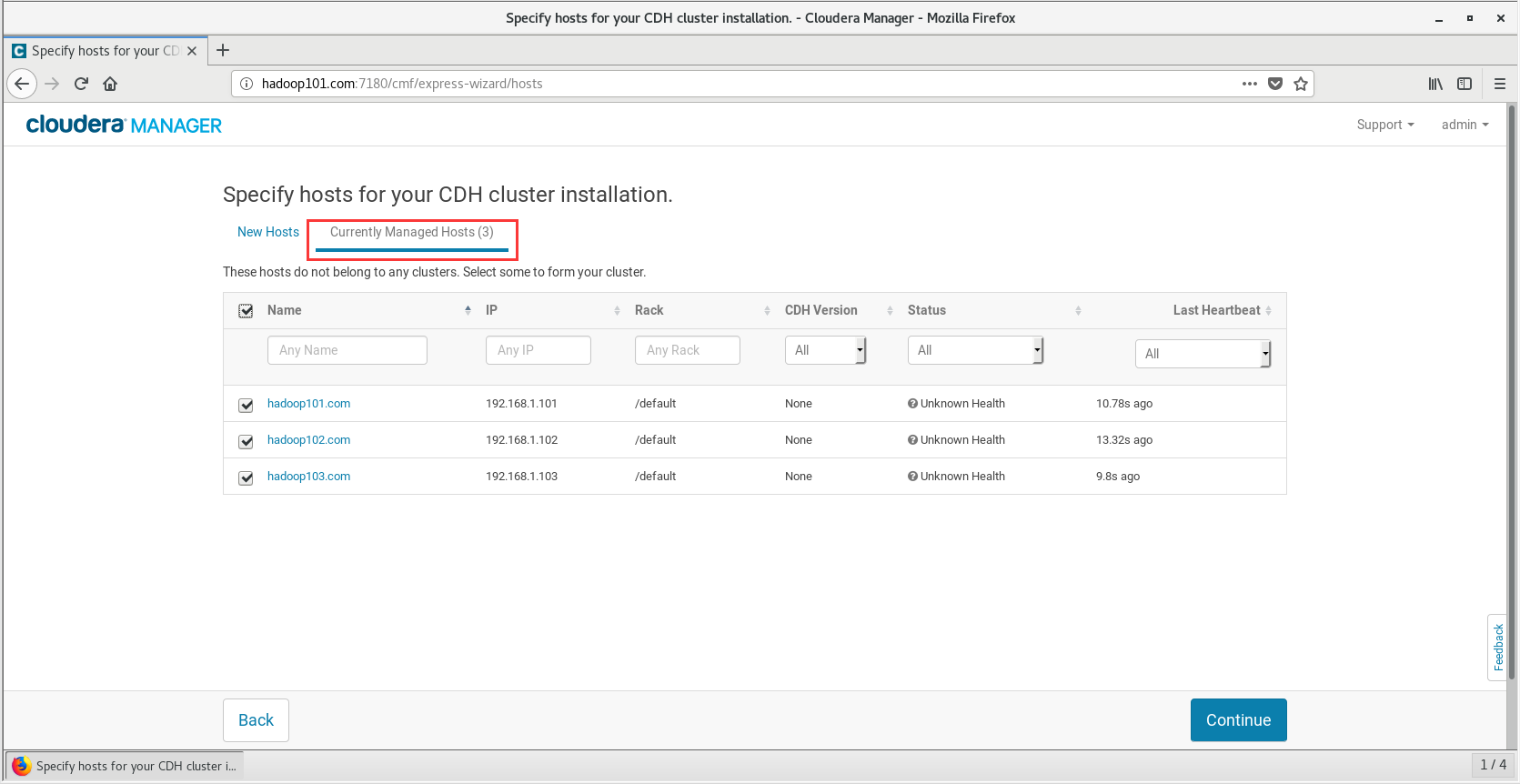
Task: Open the CDH Version filter dropdown
Action: click(x=825, y=350)
